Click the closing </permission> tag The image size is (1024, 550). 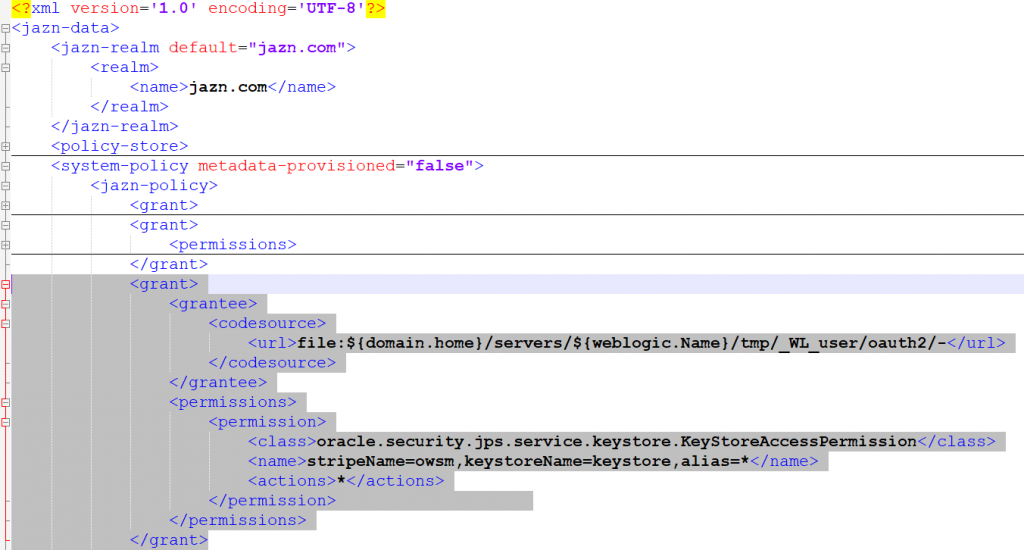272,500
